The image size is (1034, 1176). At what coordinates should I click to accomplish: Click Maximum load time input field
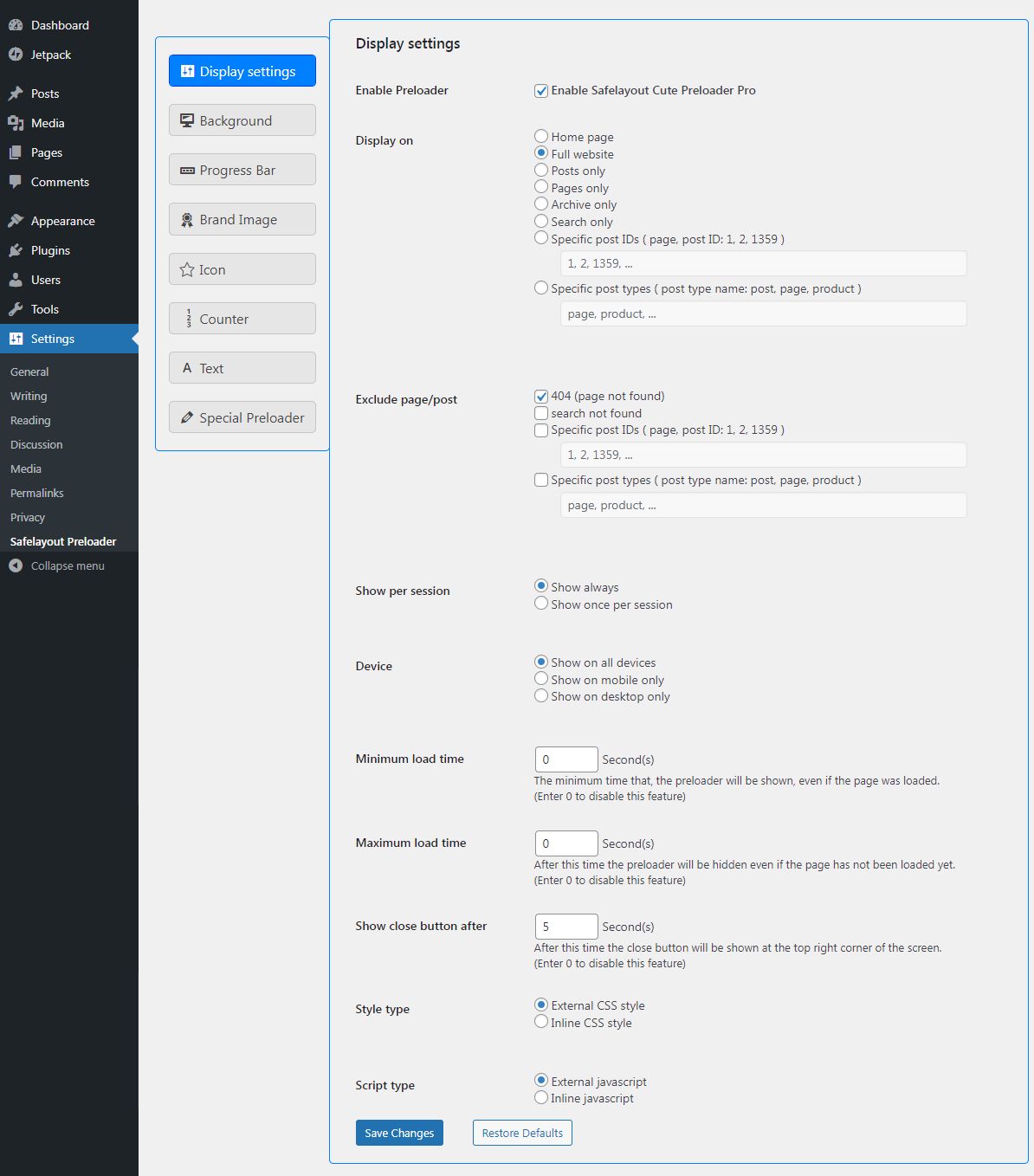(566, 843)
